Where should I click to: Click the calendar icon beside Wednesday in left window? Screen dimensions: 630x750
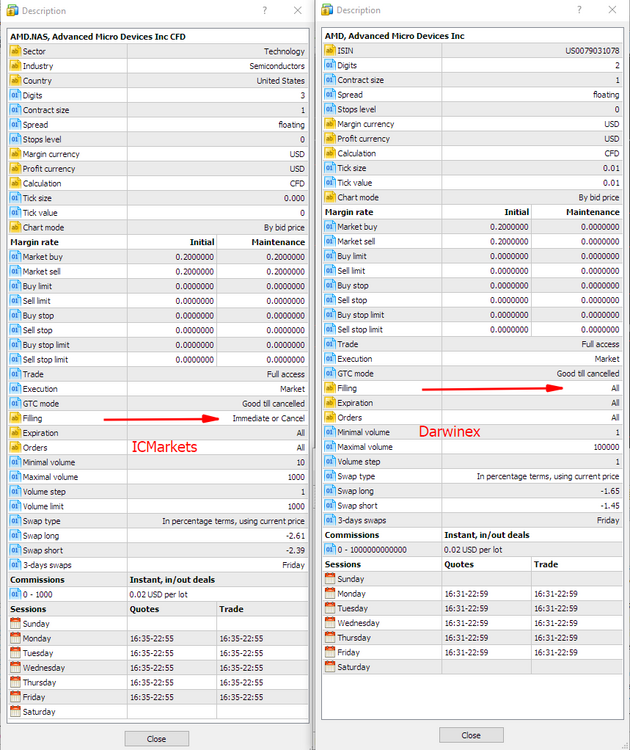[x=15, y=667]
